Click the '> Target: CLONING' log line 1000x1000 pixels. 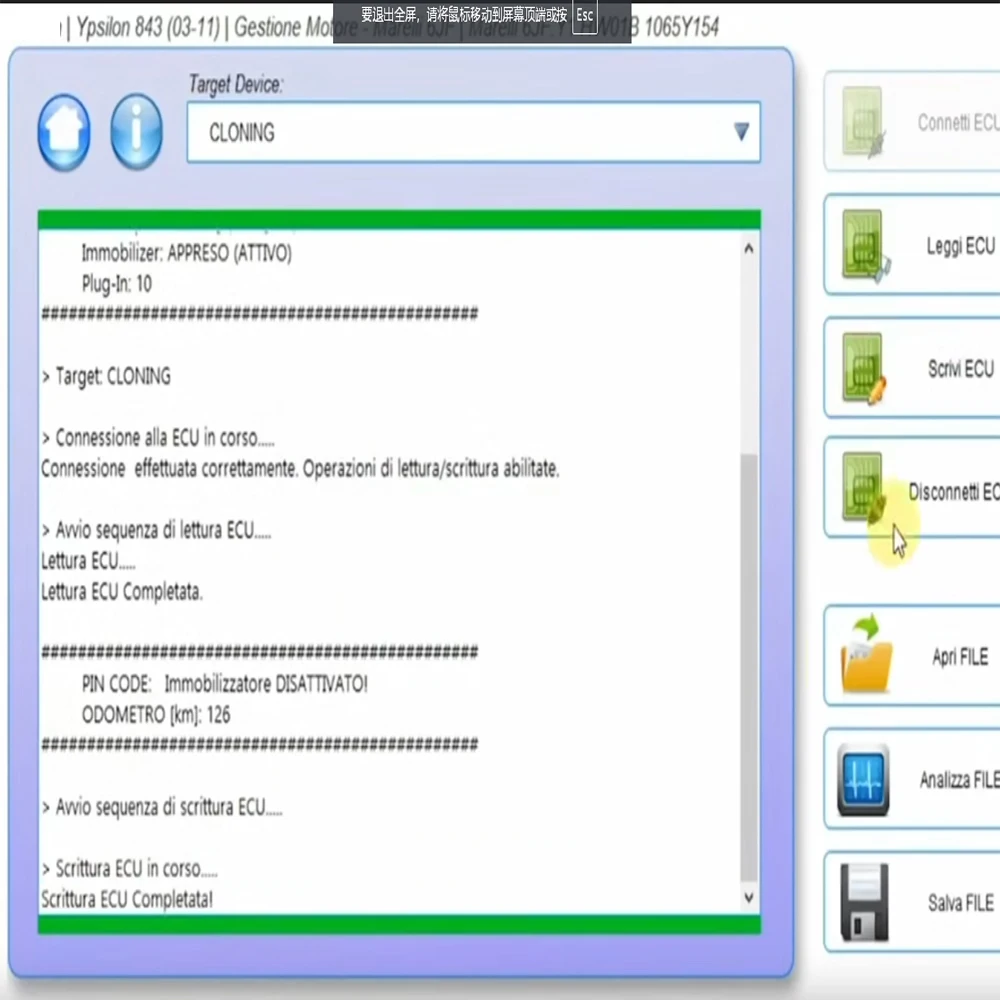(x=107, y=376)
